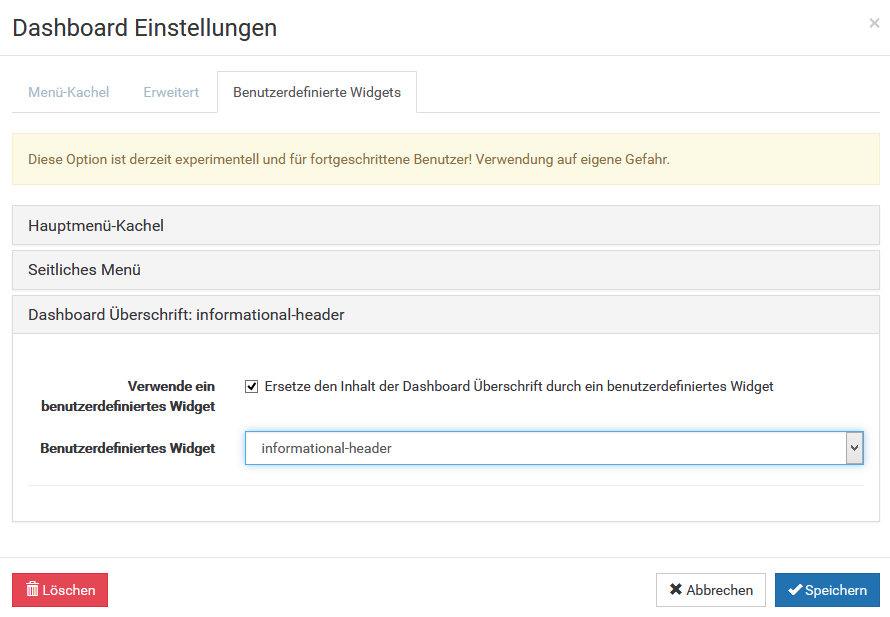Expand the Seitliches Menü section
This screenshot has width=890, height=617.
tap(84, 270)
